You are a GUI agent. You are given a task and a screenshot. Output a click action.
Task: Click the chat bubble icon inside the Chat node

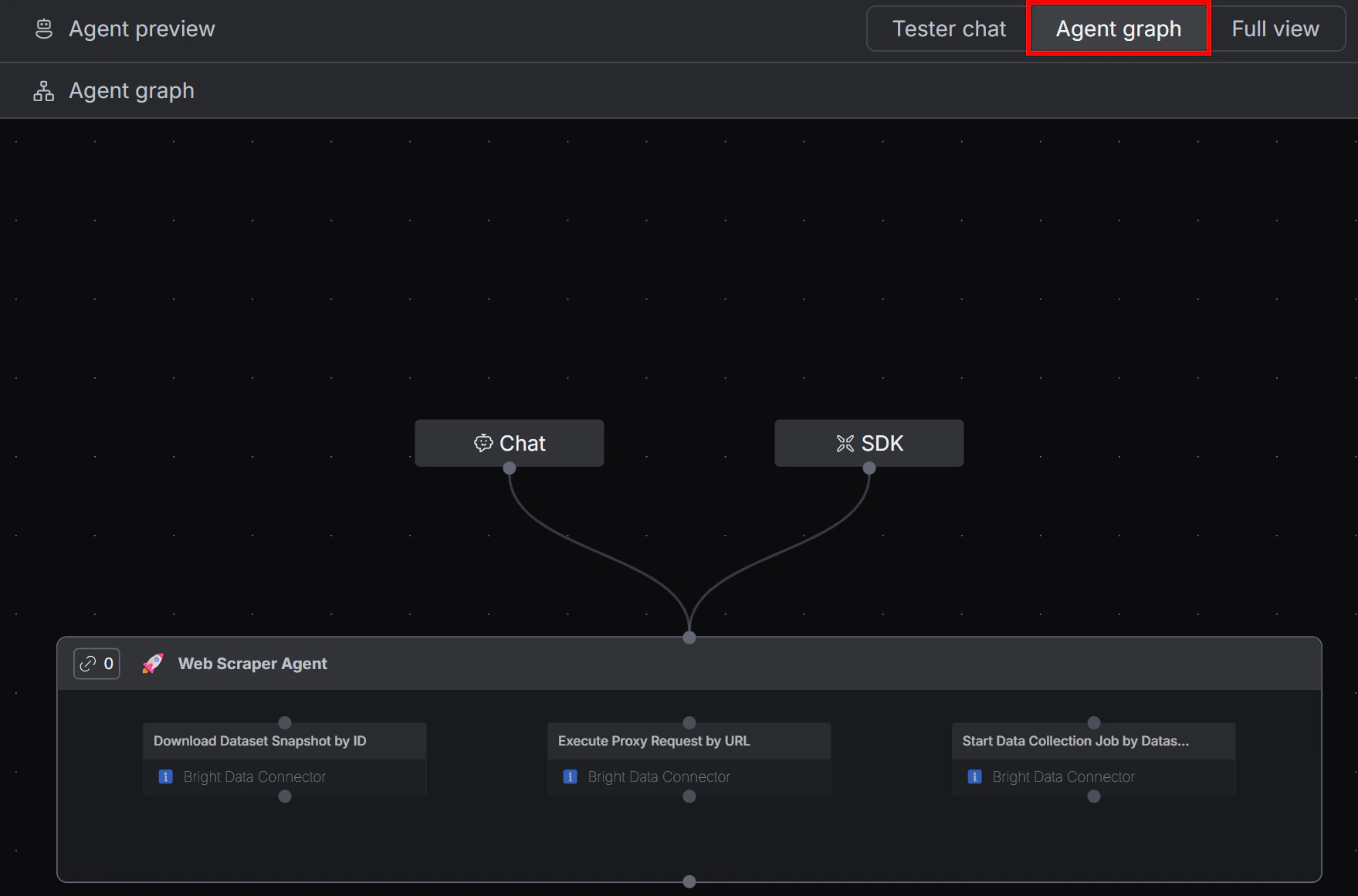(483, 443)
